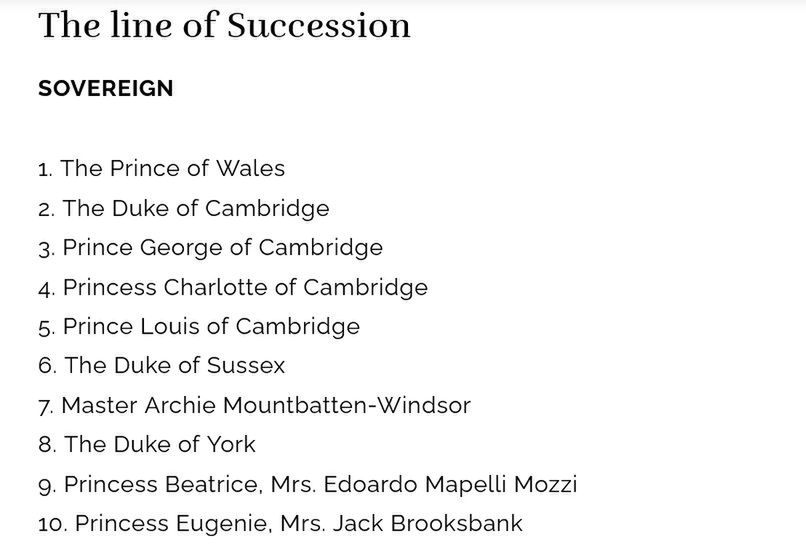Select 'Master Archie Mountbatten-Windsor' entry
The height and width of the screenshot is (546, 806).
click(254, 406)
